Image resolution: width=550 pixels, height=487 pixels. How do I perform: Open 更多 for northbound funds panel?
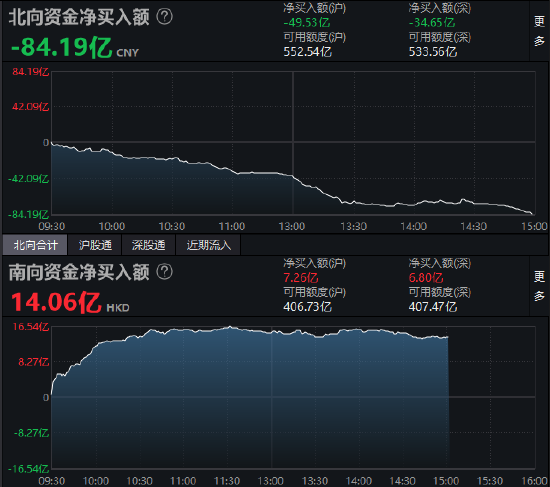[x=539, y=31]
